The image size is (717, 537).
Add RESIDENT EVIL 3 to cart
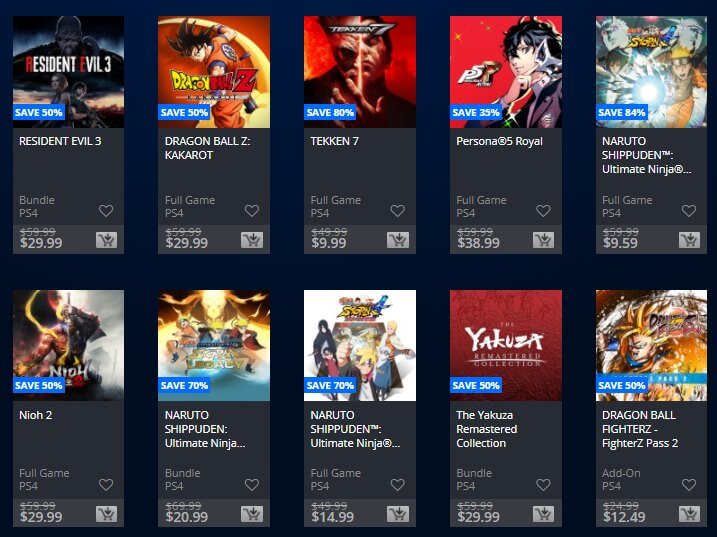(106, 240)
